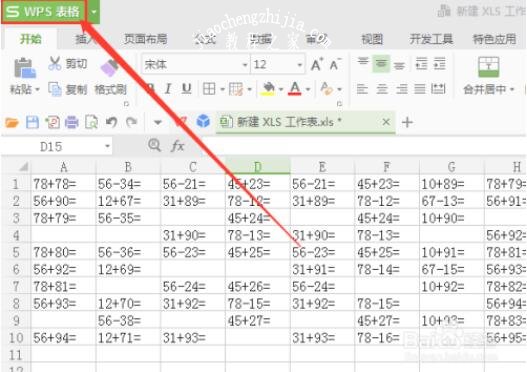The height and width of the screenshot is (372, 527).
Task: Undo the last action
Action: (112, 122)
